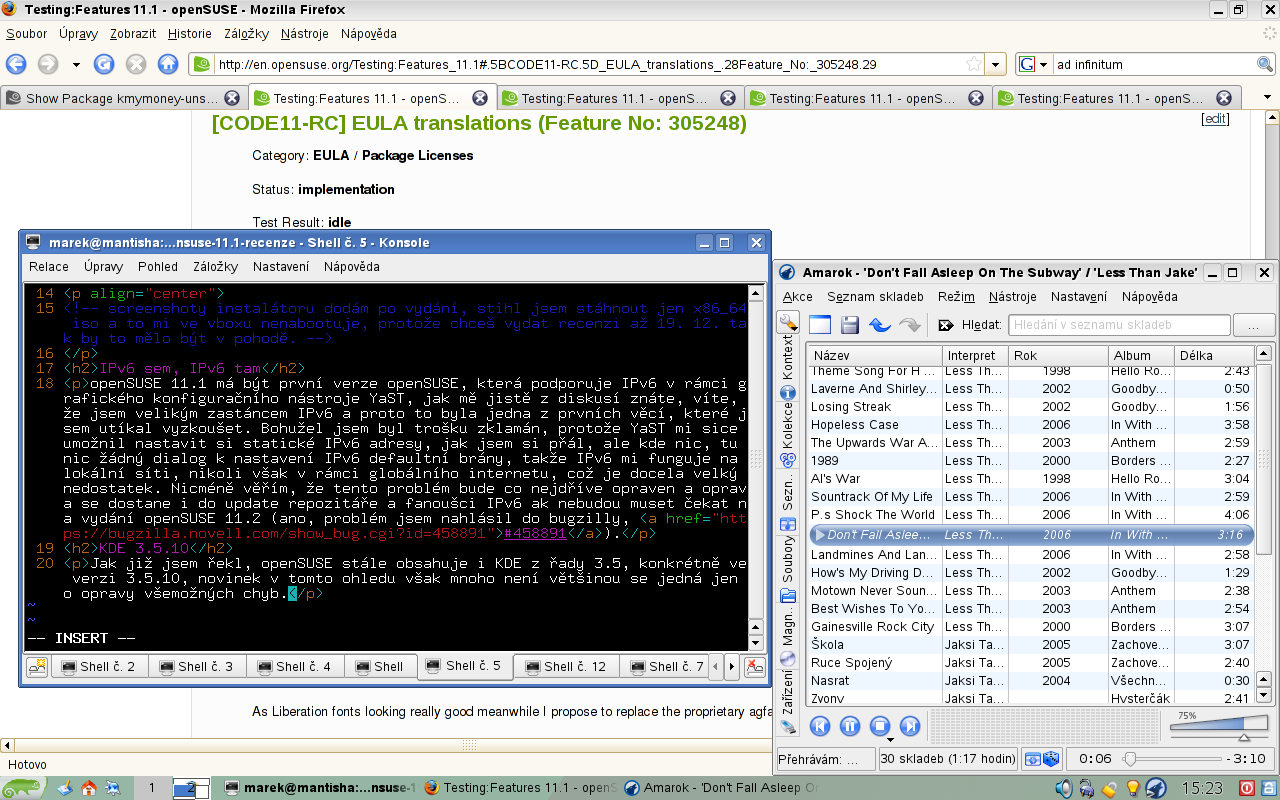Open the Historie menu in Firefox
The height and width of the screenshot is (800, 1280).
click(x=190, y=33)
